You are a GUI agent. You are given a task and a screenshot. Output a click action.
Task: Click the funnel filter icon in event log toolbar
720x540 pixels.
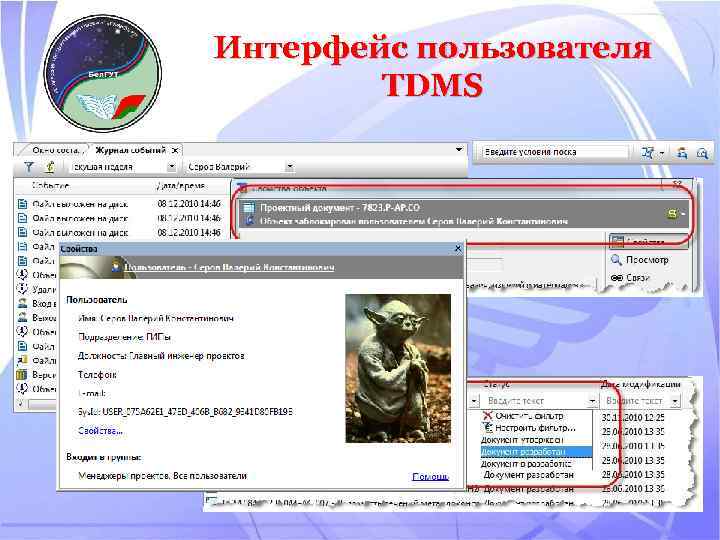pyautogui.click(x=29, y=167)
